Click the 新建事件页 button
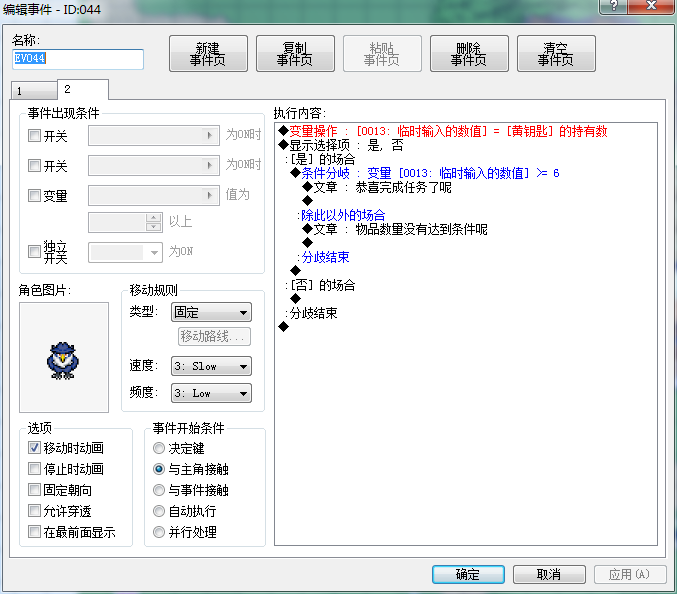 click(x=208, y=54)
